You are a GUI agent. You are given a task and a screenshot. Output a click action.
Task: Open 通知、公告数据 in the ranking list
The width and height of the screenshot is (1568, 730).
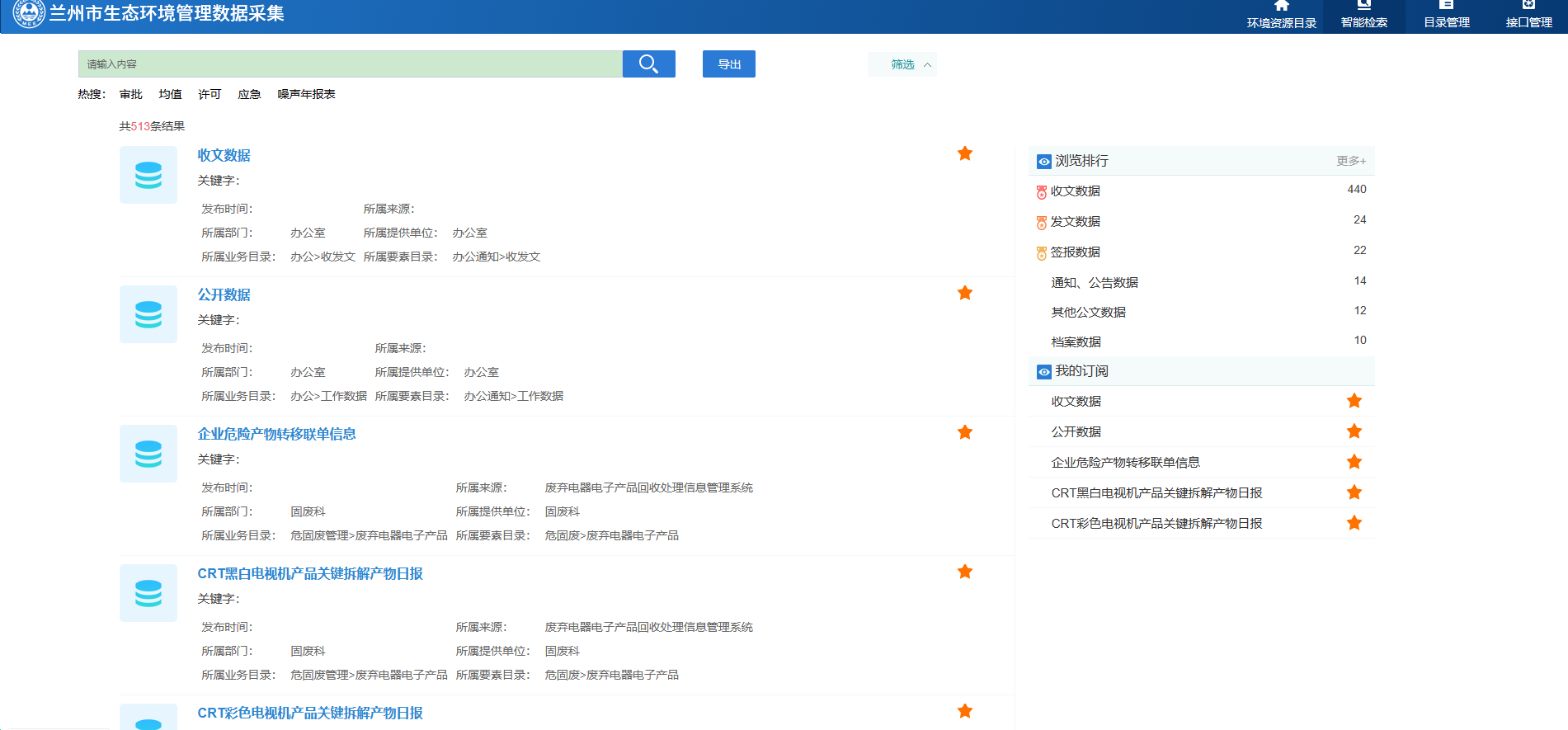(1095, 282)
